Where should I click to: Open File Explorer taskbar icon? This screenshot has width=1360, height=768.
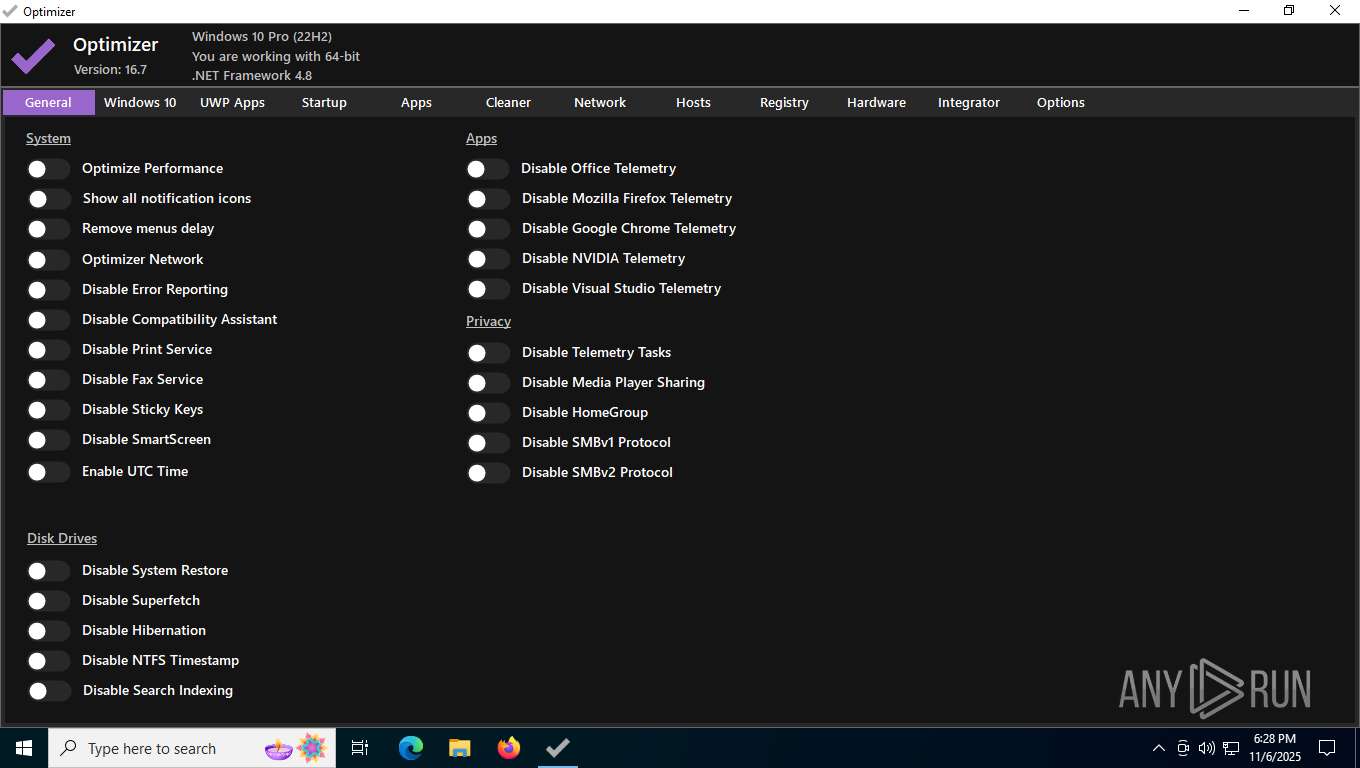coord(459,748)
